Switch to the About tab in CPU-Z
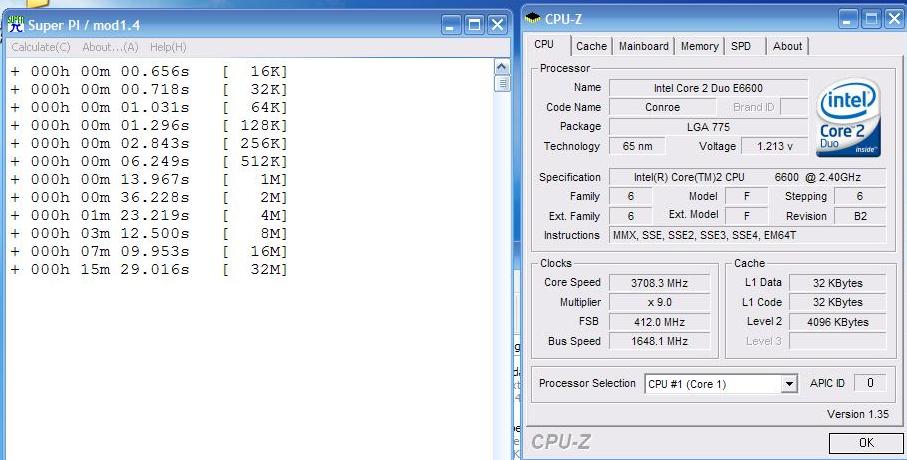907x460 pixels. [787, 46]
